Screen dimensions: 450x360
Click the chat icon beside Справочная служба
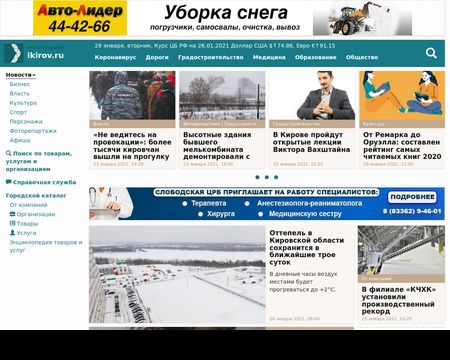[9, 182]
